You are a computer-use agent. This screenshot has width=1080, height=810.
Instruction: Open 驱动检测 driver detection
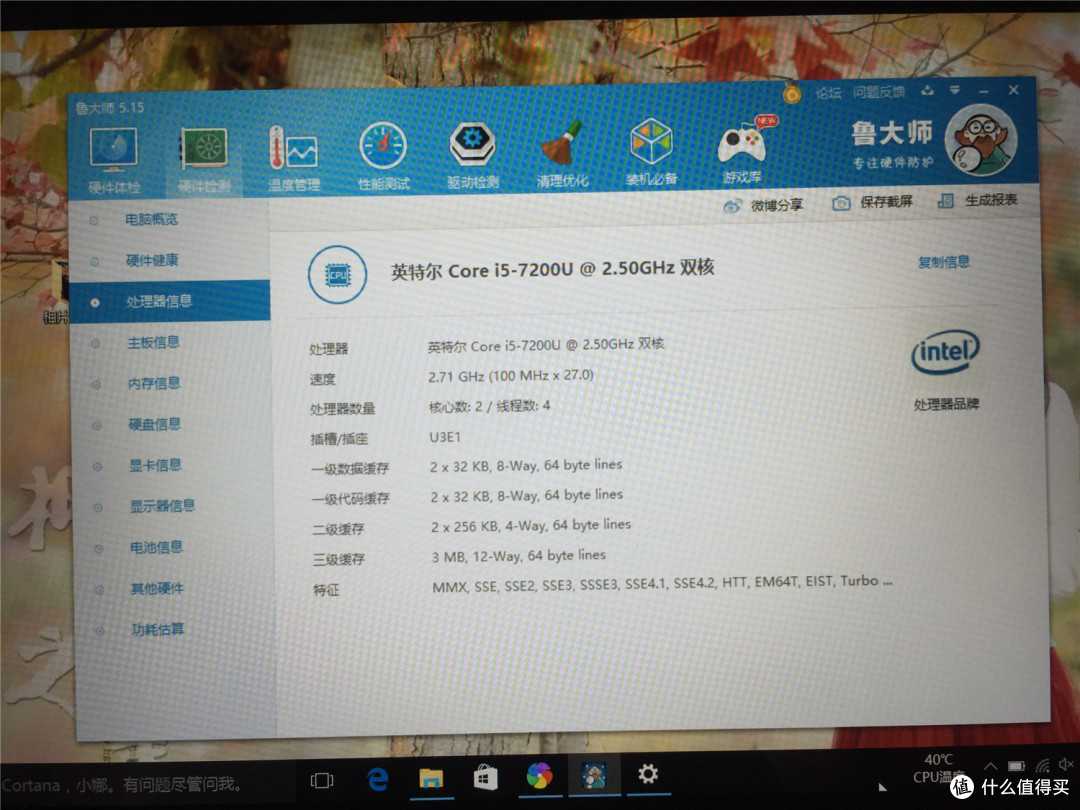tap(472, 155)
